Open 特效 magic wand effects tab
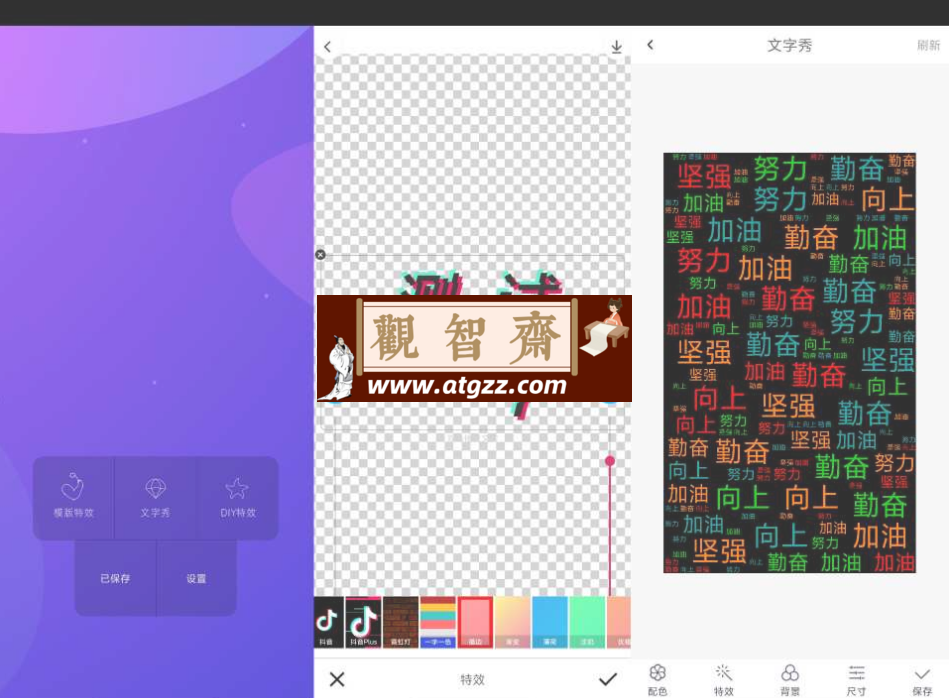 723,680
